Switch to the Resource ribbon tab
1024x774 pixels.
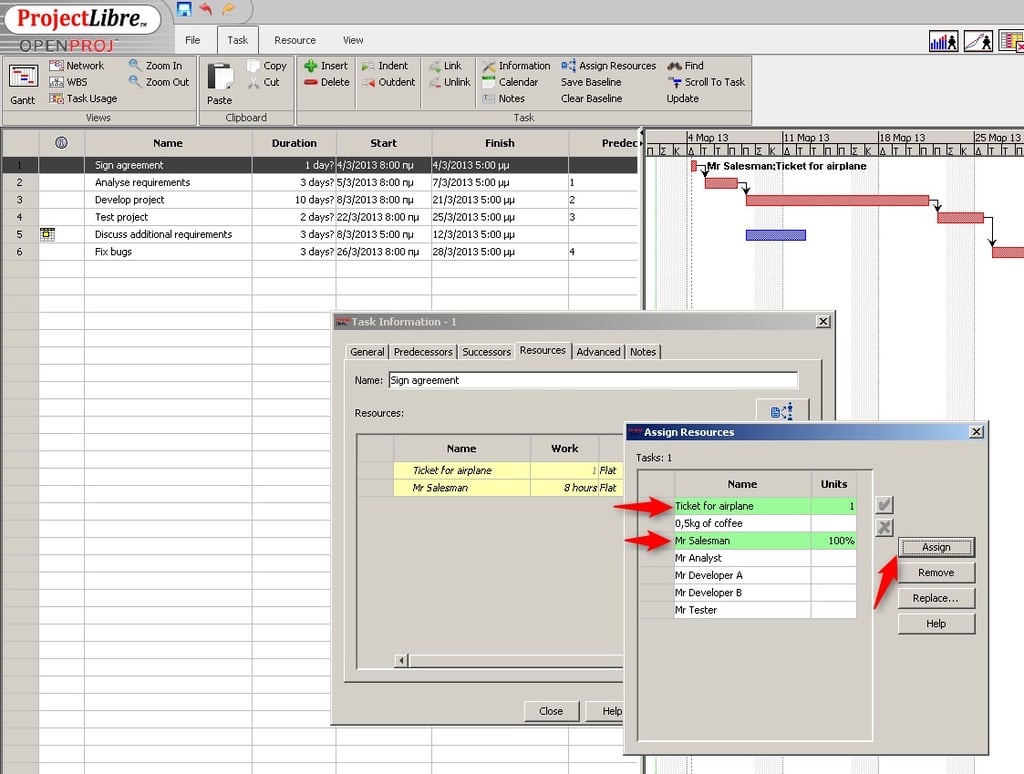click(x=294, y=40)
